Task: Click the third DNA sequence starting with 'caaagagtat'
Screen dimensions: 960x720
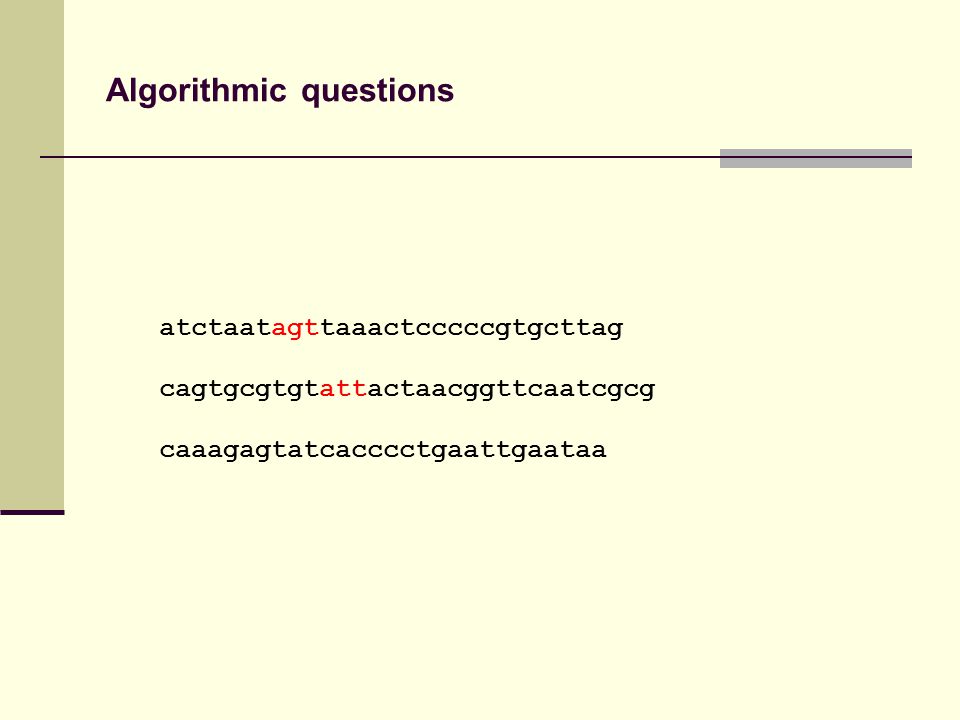Action: coord(383,450)
